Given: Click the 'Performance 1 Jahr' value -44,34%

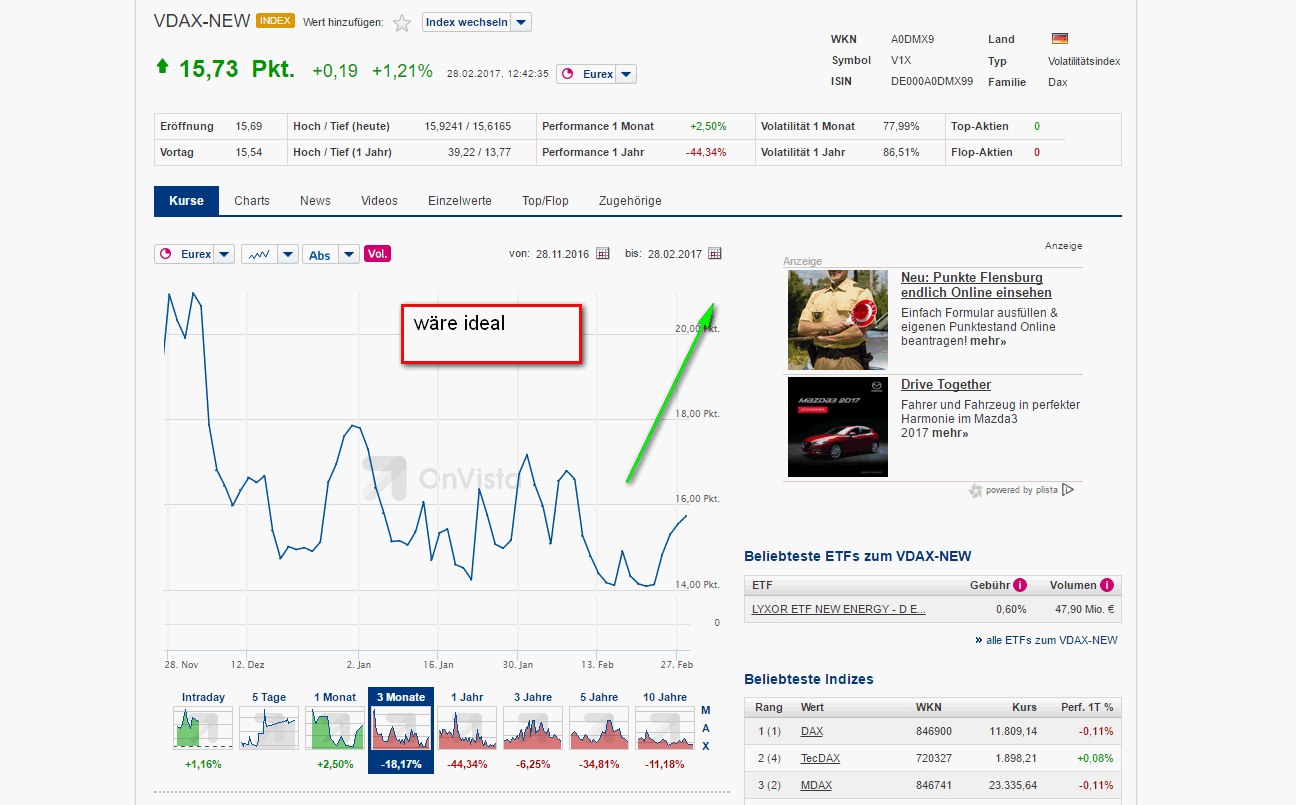Looking at the screenshot, I should tap(706, 153).
